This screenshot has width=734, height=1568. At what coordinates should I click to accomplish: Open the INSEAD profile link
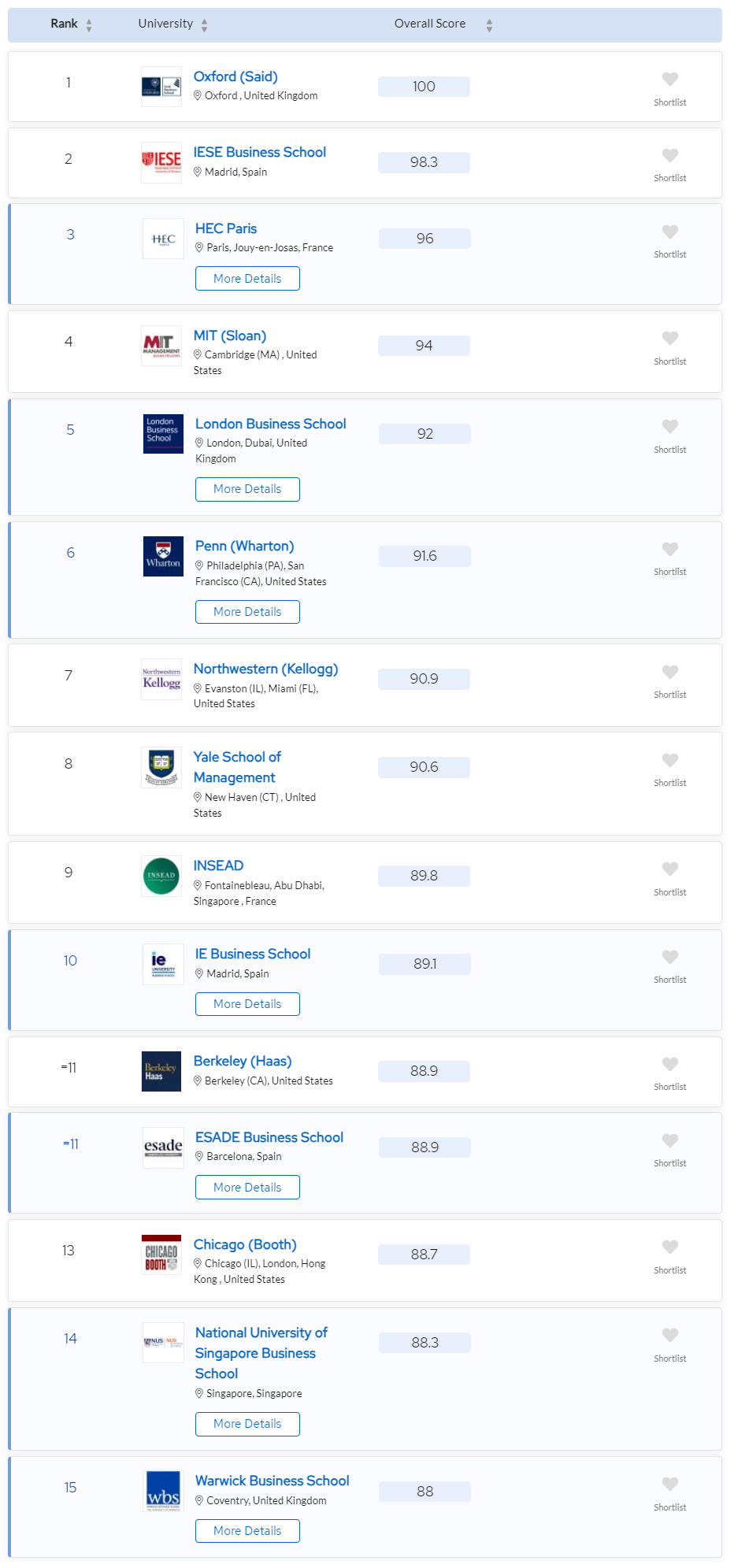coord(218,866)
